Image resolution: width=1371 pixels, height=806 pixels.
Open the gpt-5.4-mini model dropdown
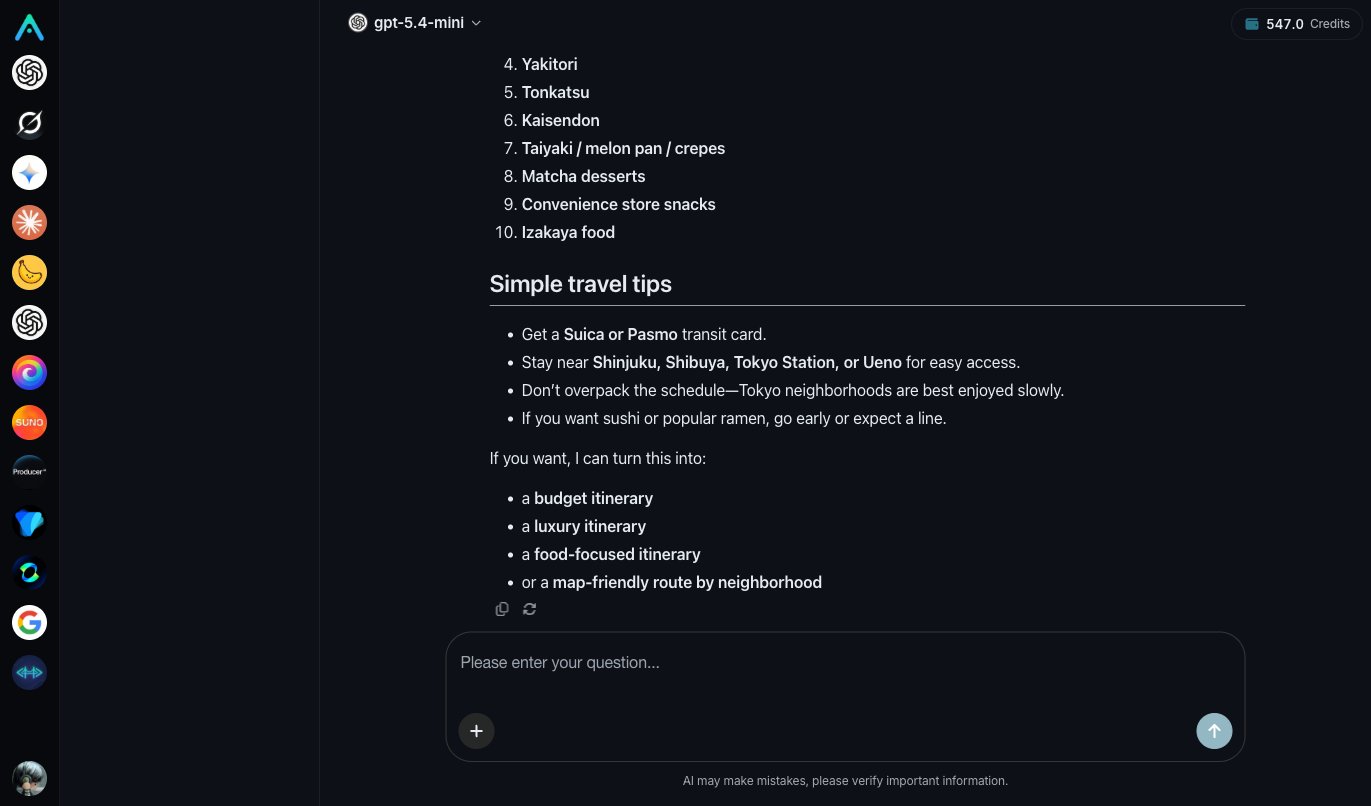pos(415,23)
